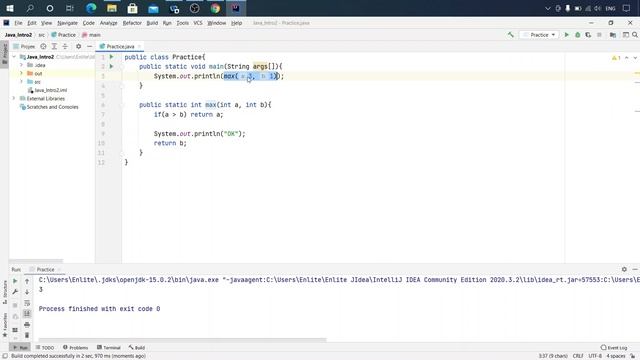The height and width of the screenshot is (360, 640).
Task: Go to the next highlighted error arrow
Action: pyautogui.click(x=635, y=58)
